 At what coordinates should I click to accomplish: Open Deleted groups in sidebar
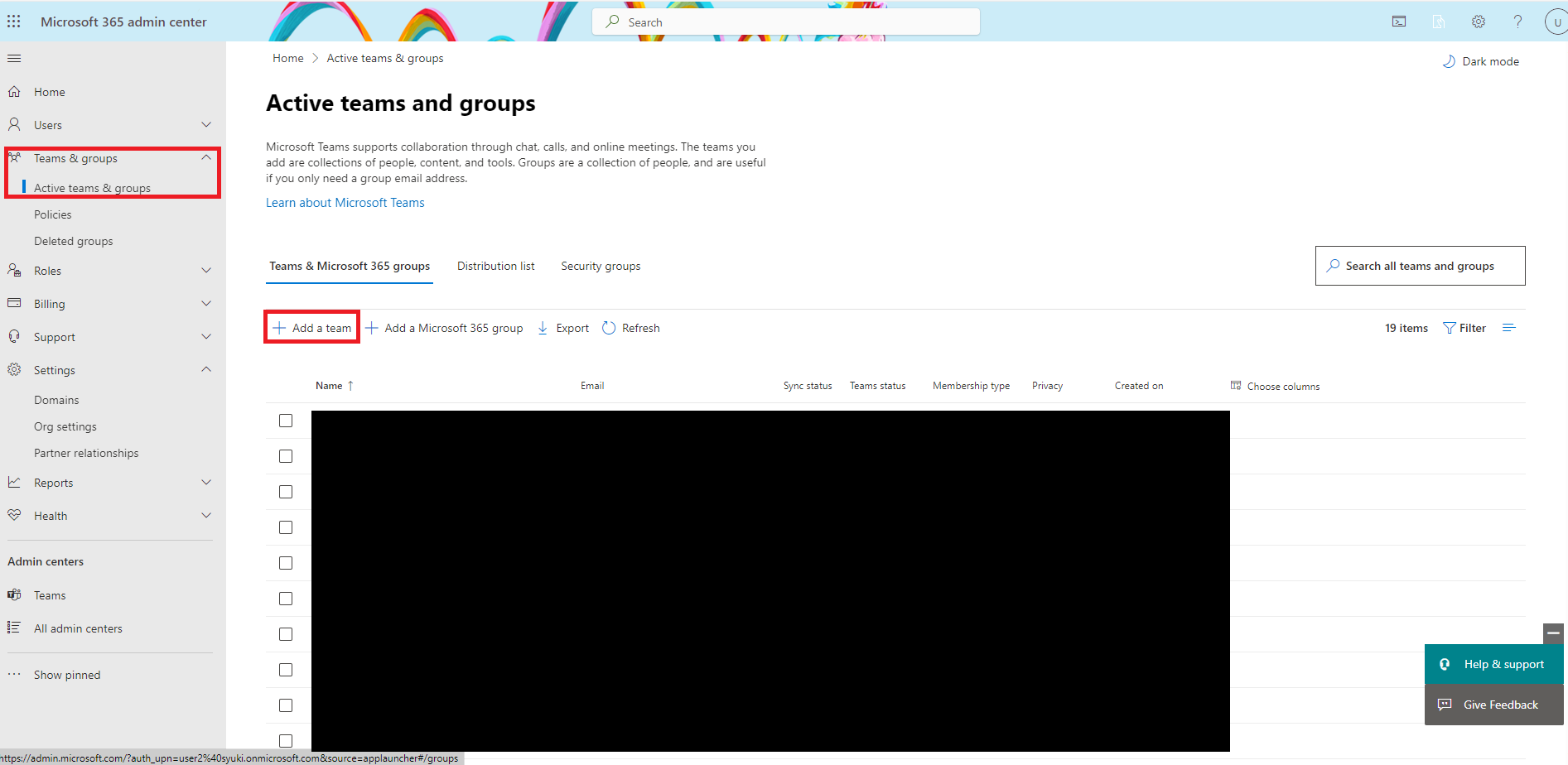(x=74, y=241)
